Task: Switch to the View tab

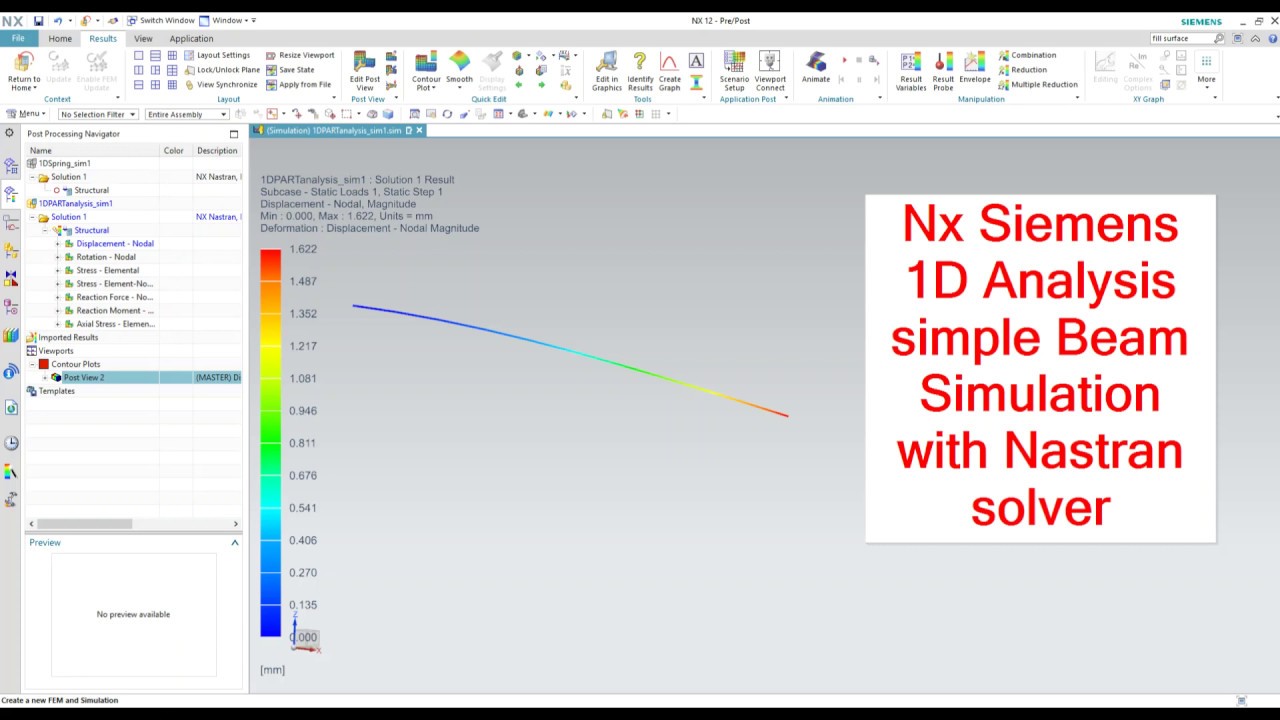Action: (x=143, y=39)
